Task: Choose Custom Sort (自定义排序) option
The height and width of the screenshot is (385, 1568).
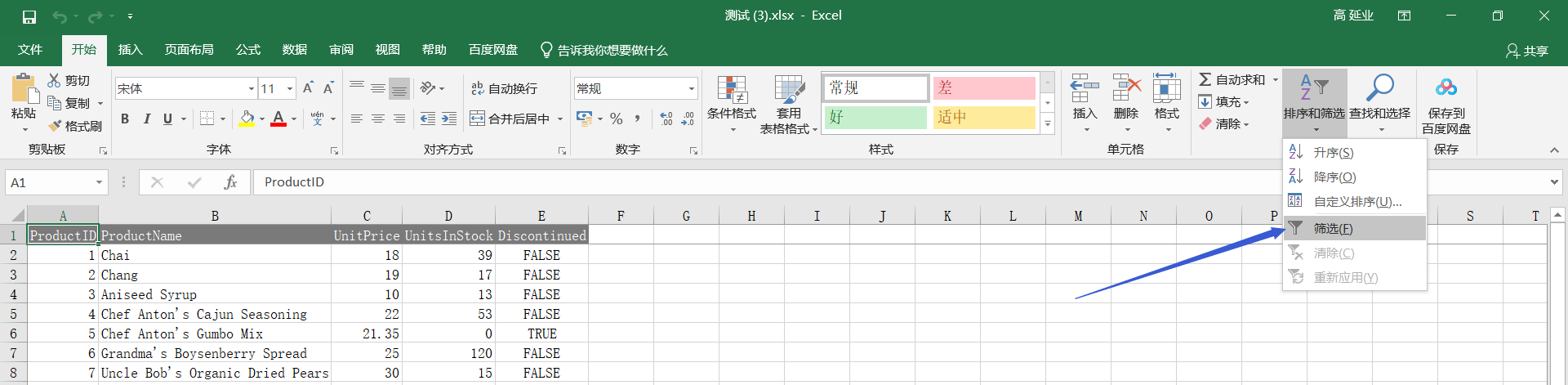Action: click(x=1355, y=202)
